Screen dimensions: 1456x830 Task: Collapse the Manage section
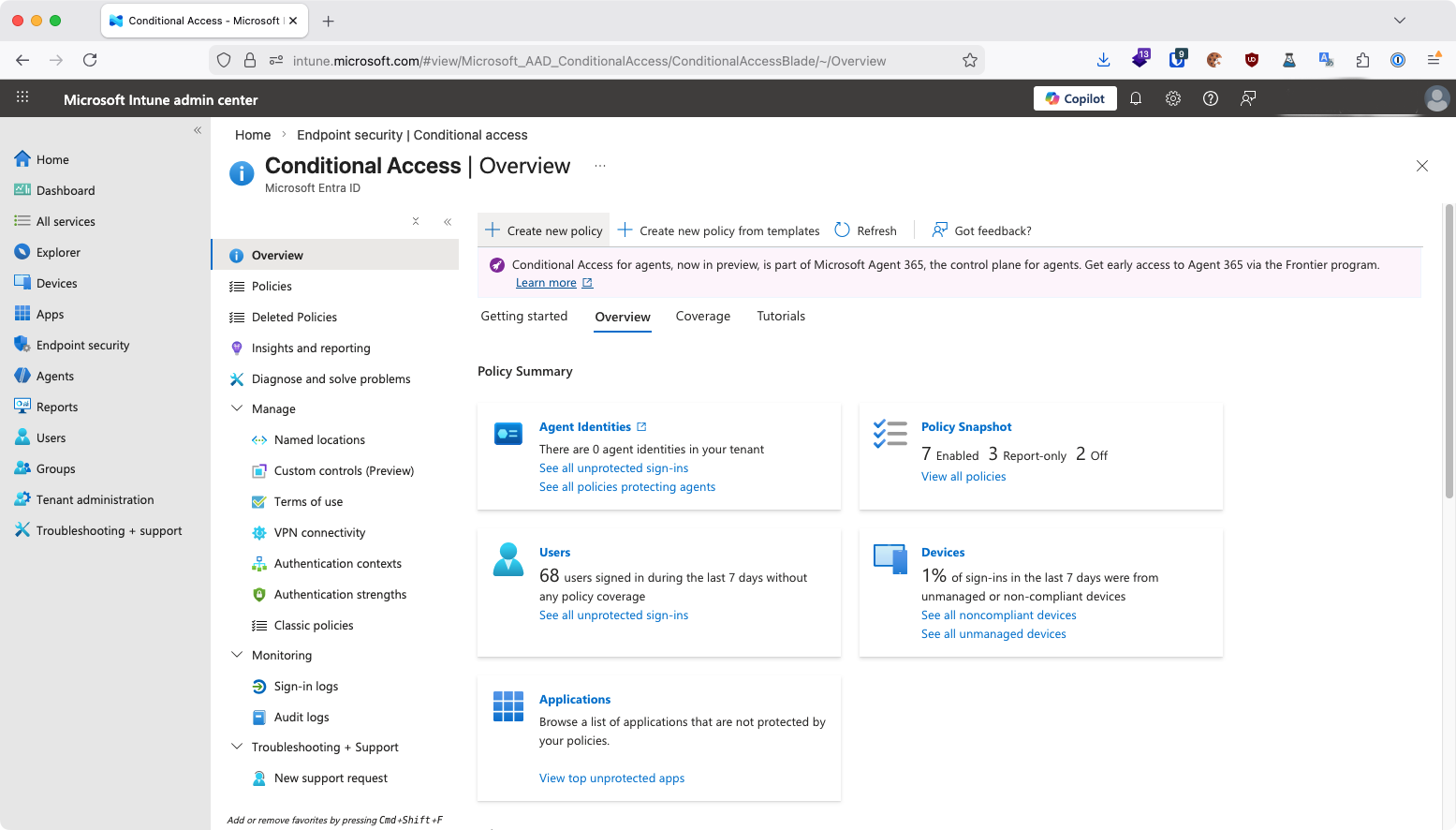pyautogui.click(x=237, y=408)
